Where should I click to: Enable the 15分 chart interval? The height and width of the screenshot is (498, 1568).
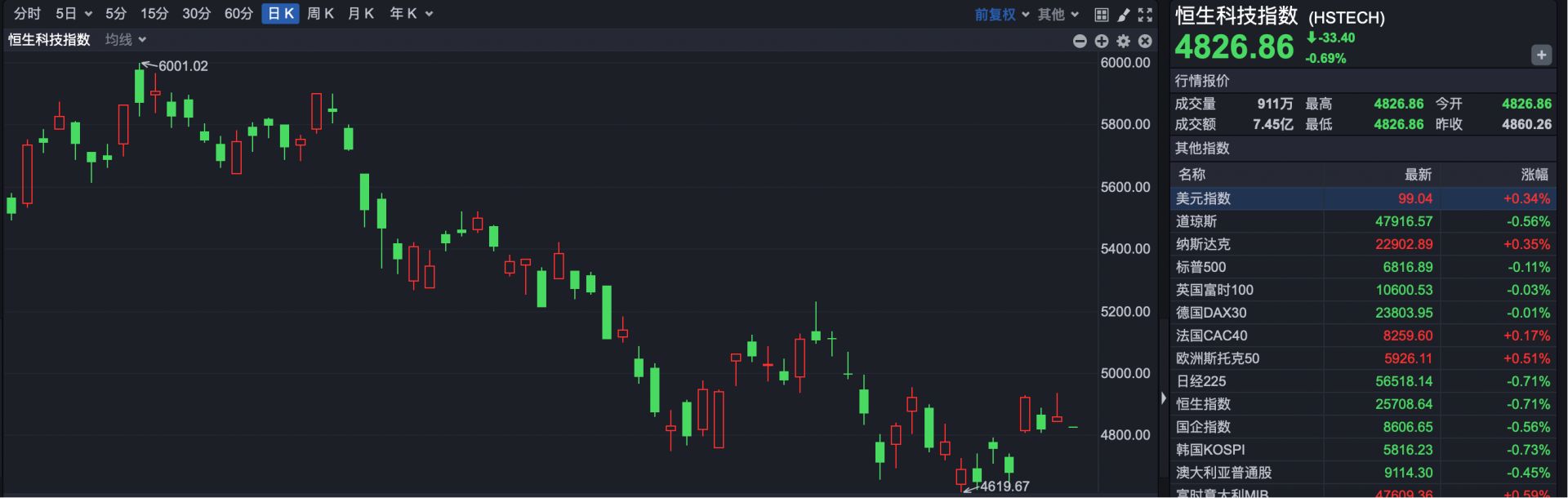154,14
